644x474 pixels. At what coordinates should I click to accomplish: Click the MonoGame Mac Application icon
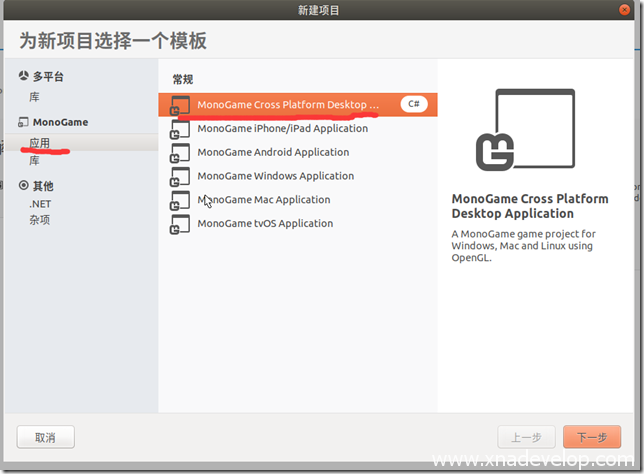pyautogui.click(x=180, y=200)
